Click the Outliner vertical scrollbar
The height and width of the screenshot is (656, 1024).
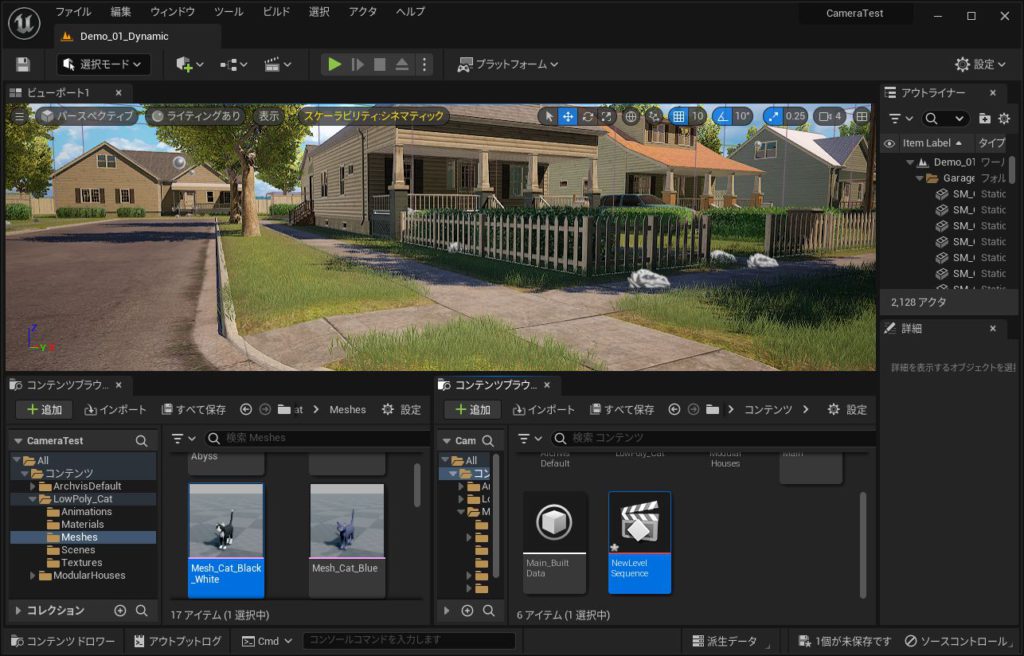(x=1012, y=169)
